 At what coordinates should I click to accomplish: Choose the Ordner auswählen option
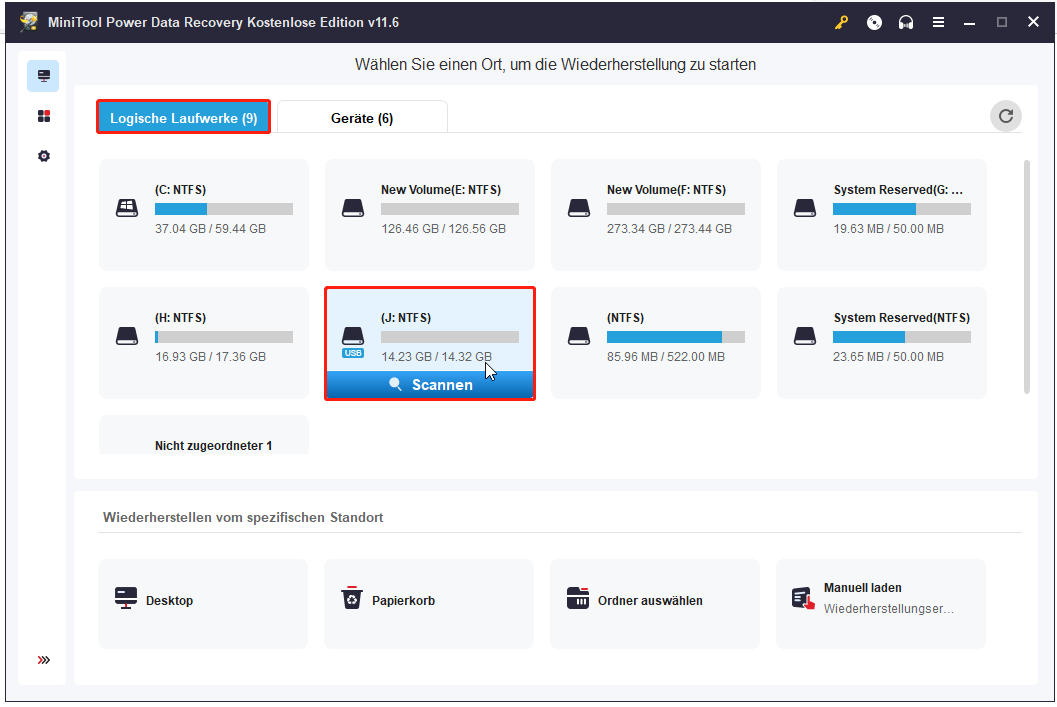coord(655,604)
